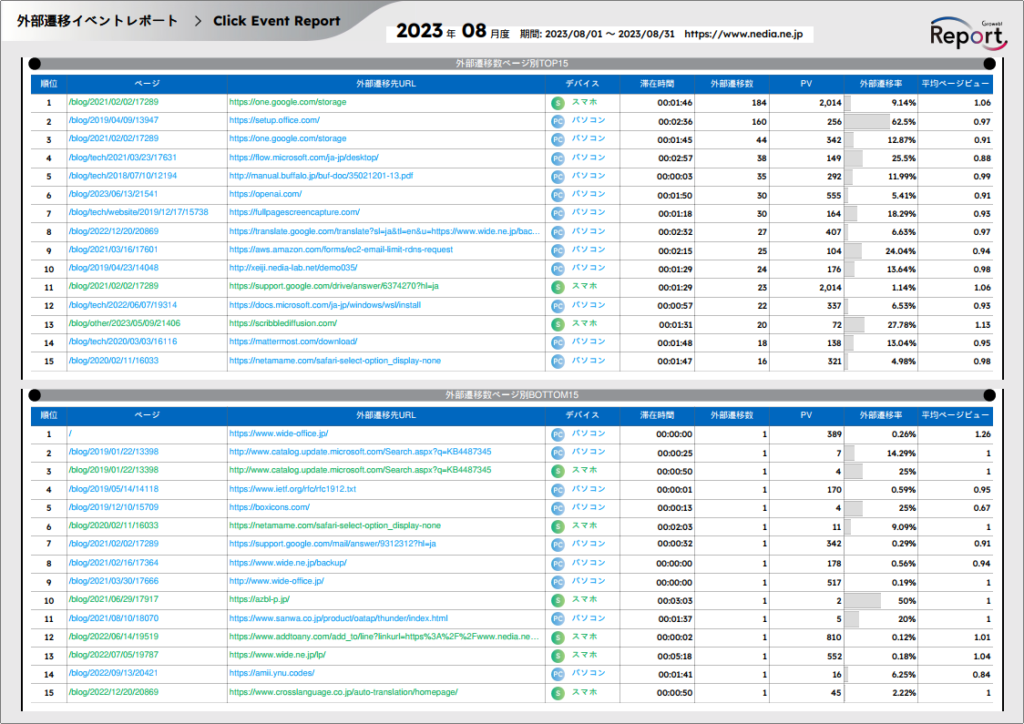Open page link /blog/2023/06/13/21541
Viewport: 1024px width, 724px height.
click(113, 194)
